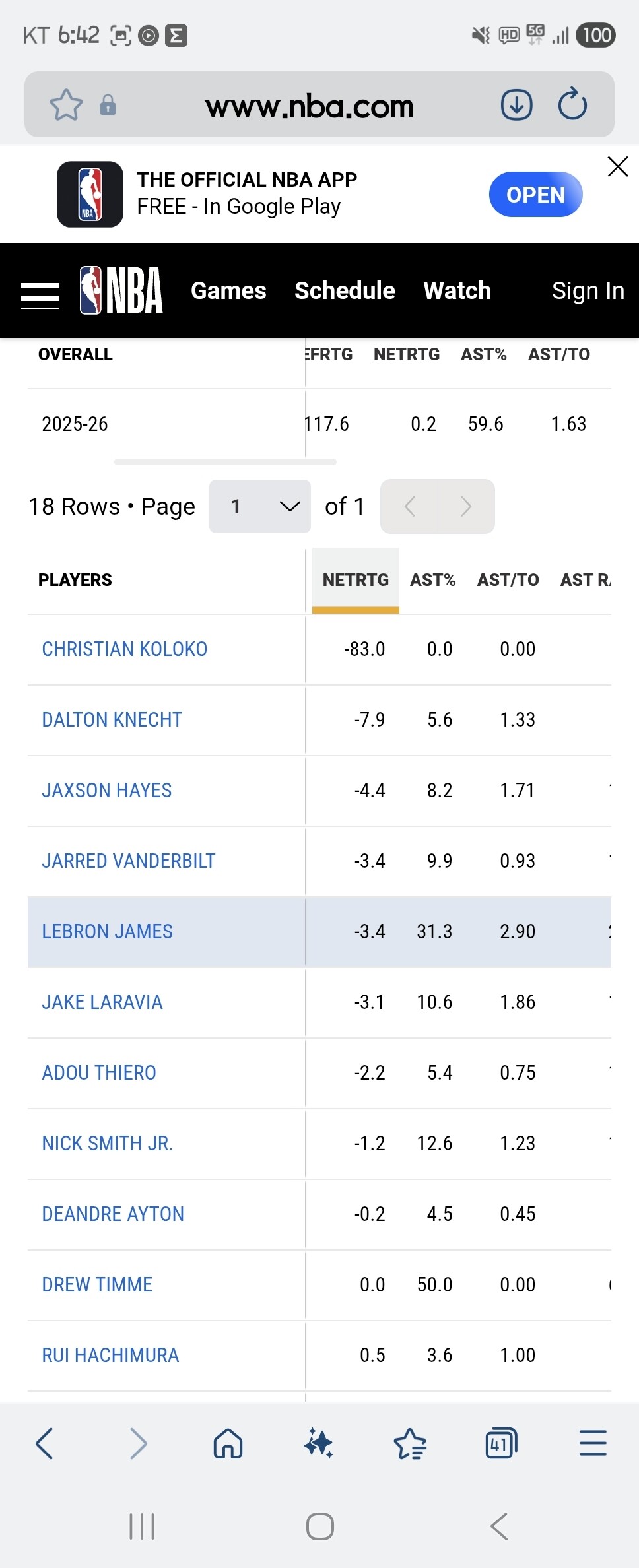Open browser AI sparkle assistant
Viewport: 639px width, 1568px height.
(319, 1443)
